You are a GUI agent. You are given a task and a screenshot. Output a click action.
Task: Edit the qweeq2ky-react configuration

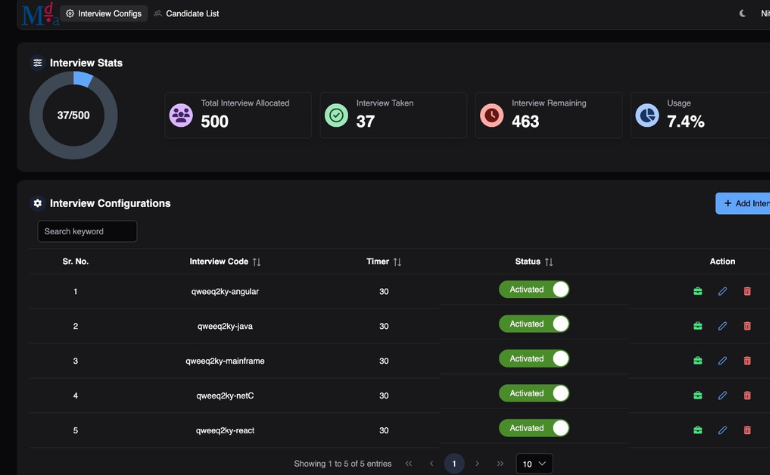723,430
